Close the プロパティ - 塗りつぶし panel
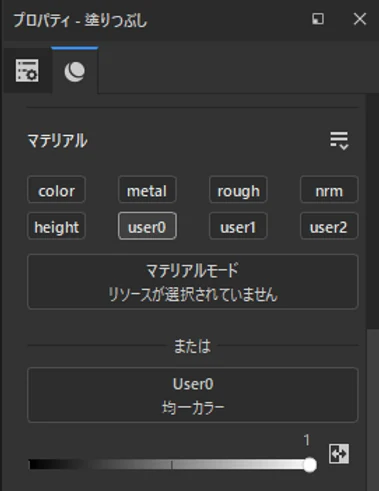This screenshot has height=491, width=379. click(360, 19)
